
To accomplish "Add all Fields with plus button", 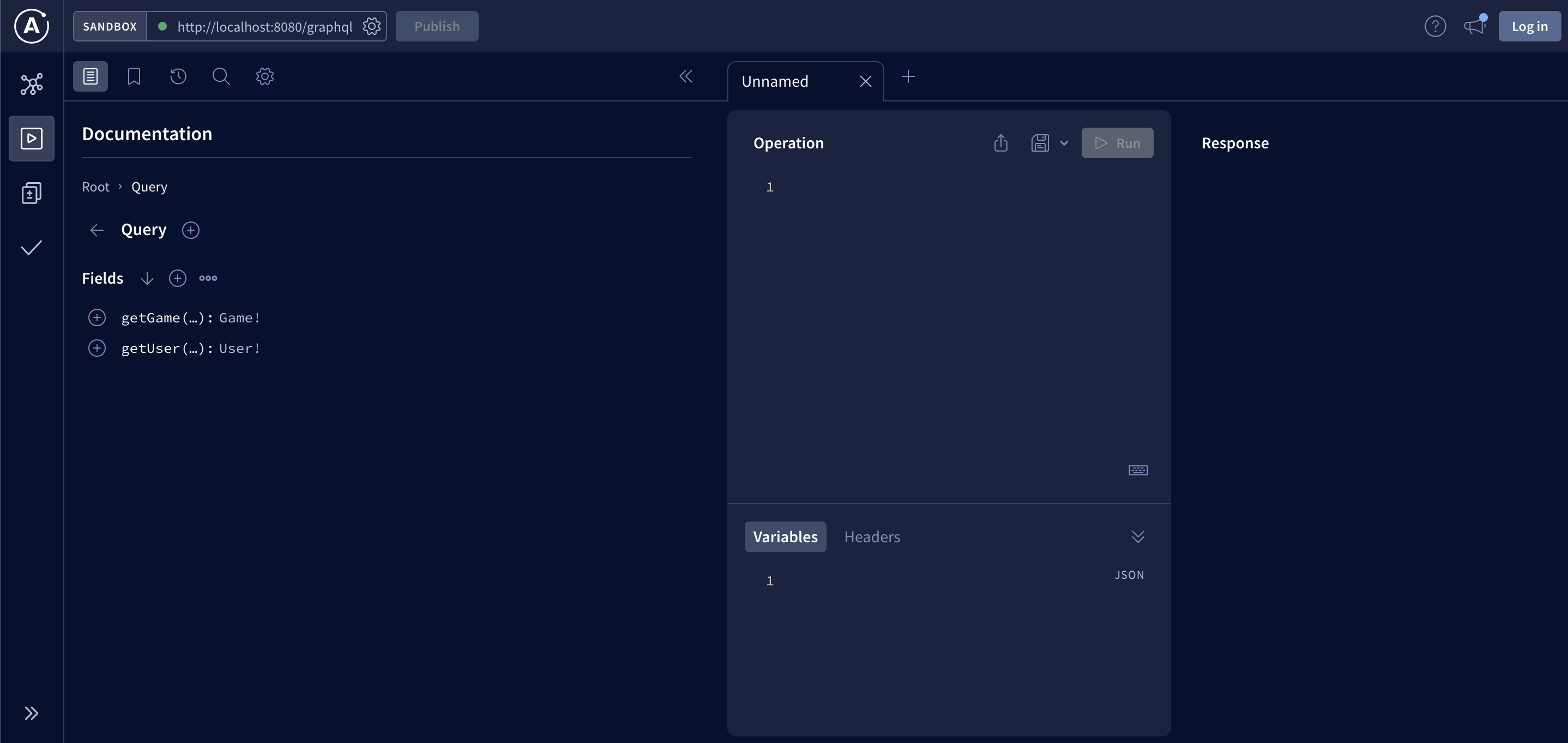I will pos(177,278).
